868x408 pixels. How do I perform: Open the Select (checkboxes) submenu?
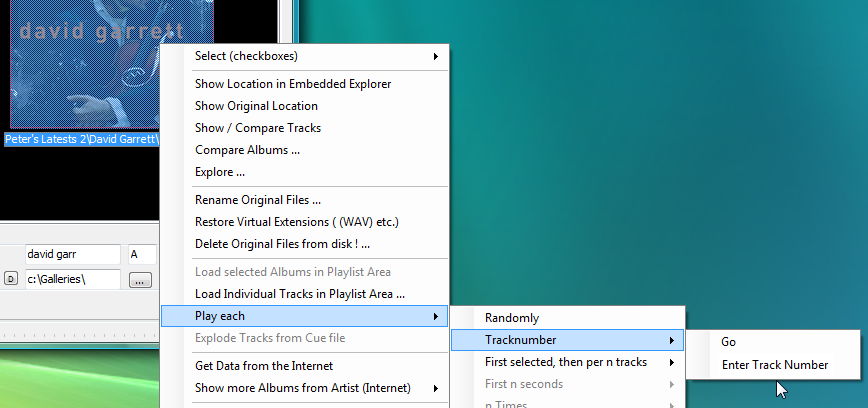coord(304,56)
